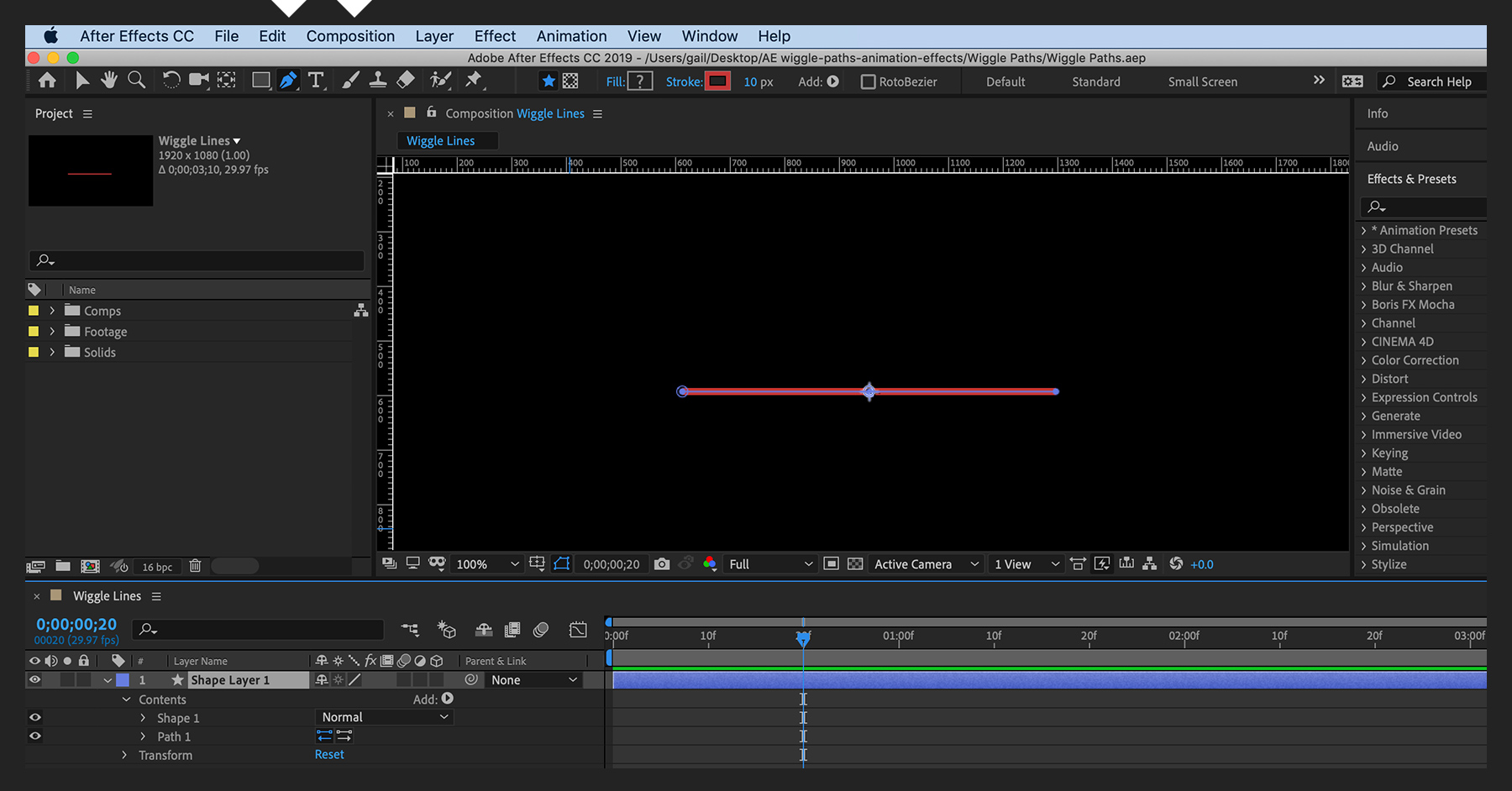Toggle visibility of Path 1

pos(34,736)
